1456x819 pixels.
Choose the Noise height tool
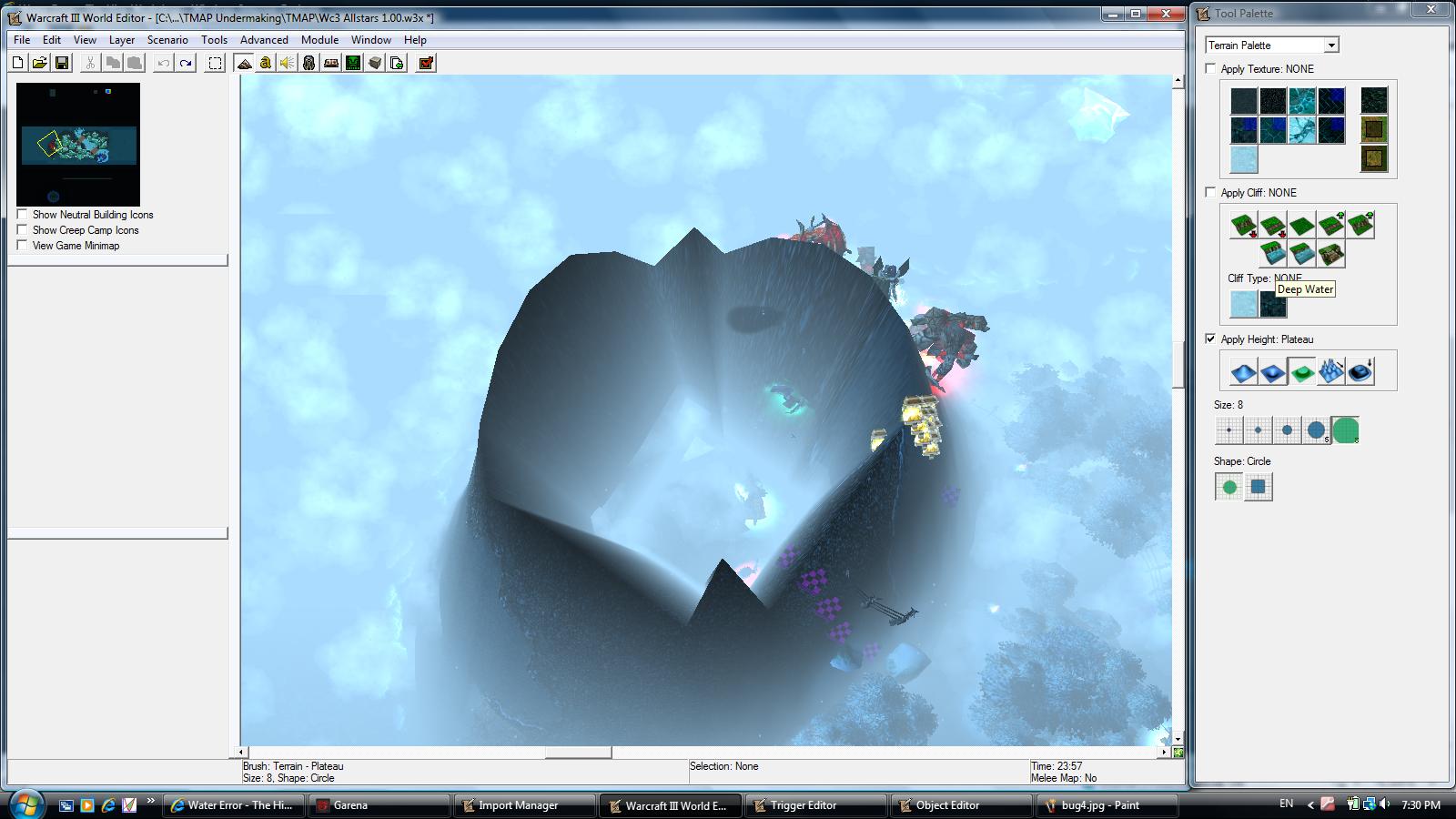[x=1330, y=371]
